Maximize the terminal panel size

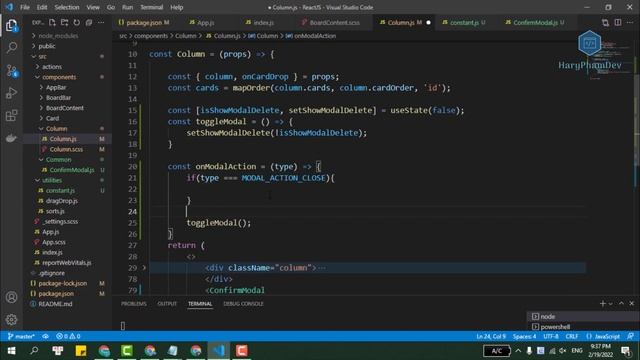click(x=621, y=303)
